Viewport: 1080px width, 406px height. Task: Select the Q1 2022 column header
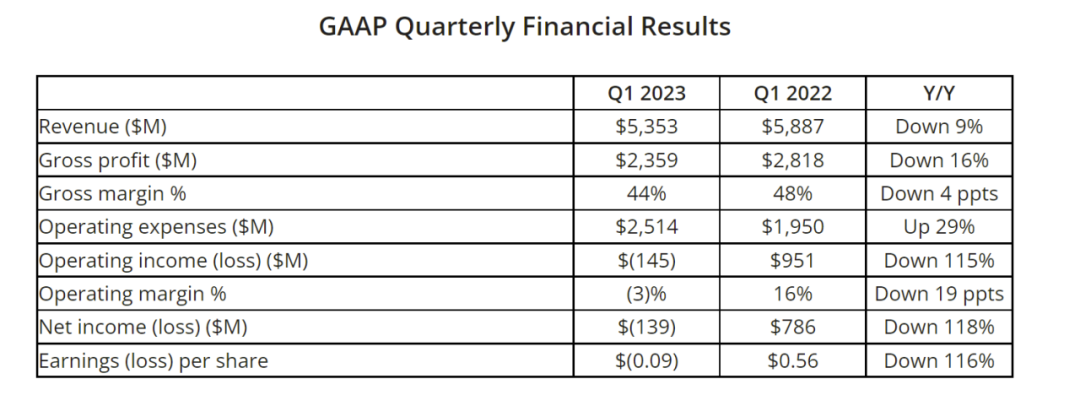click(x=793, y=94)
